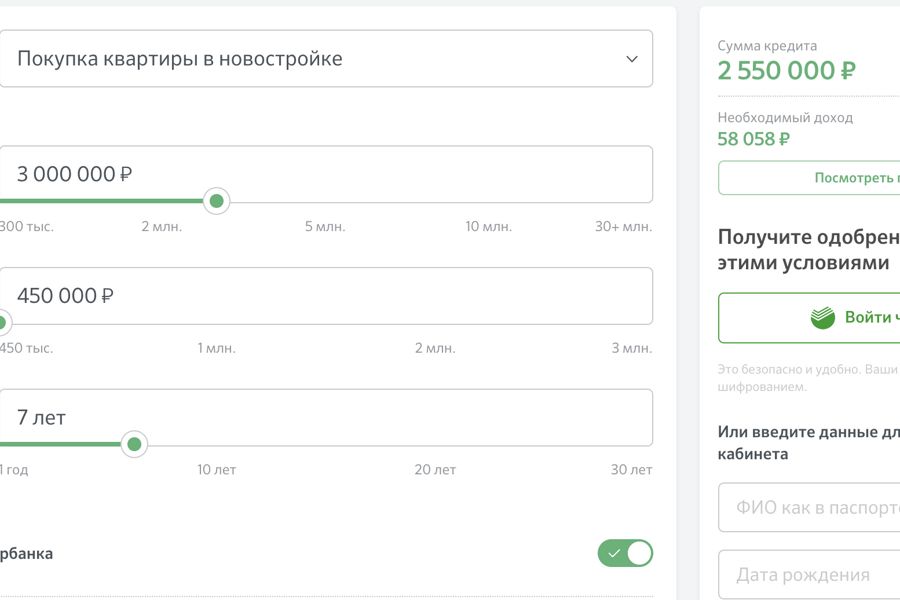Click the '30 лет' mark on the term scale
Image resolution: width=900 pixels, height=600 pixels.
coord(631,470)
